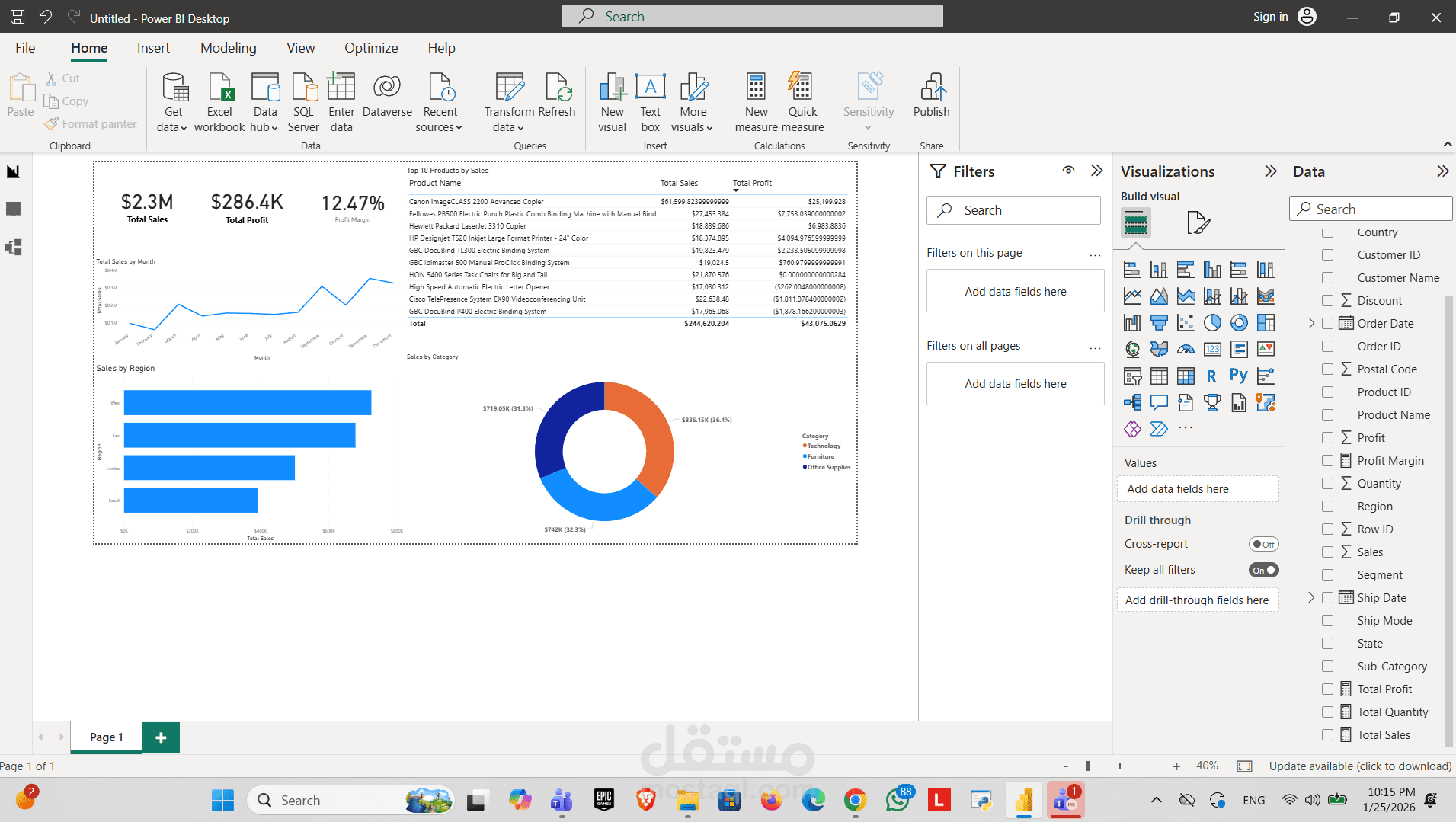The image size is (1456, 822).
Task: Click the Undo arrow in the title bar
Action: [x=46, y=17]
